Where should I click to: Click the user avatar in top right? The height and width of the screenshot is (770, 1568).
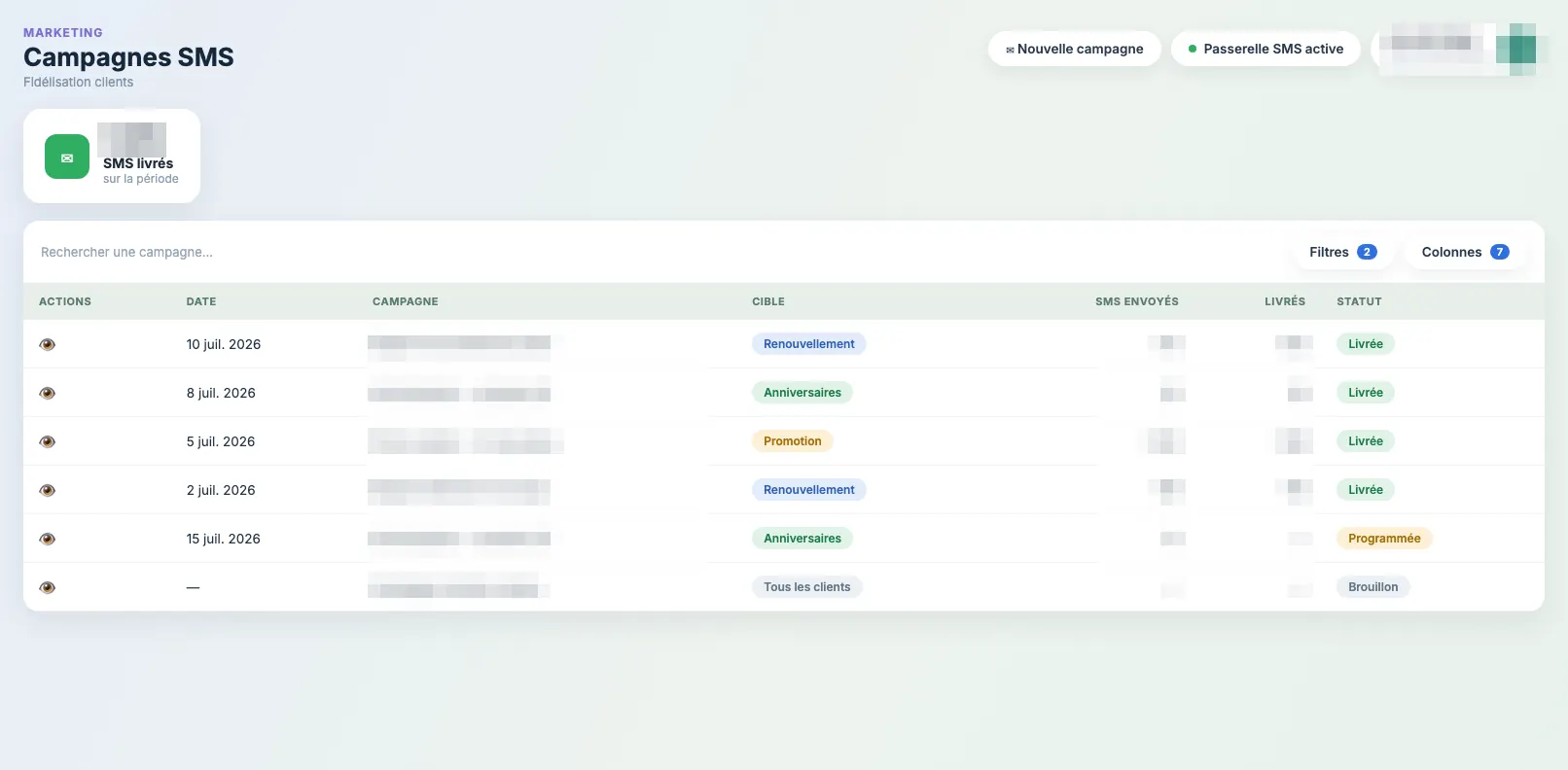click(x=1515, y=49)
